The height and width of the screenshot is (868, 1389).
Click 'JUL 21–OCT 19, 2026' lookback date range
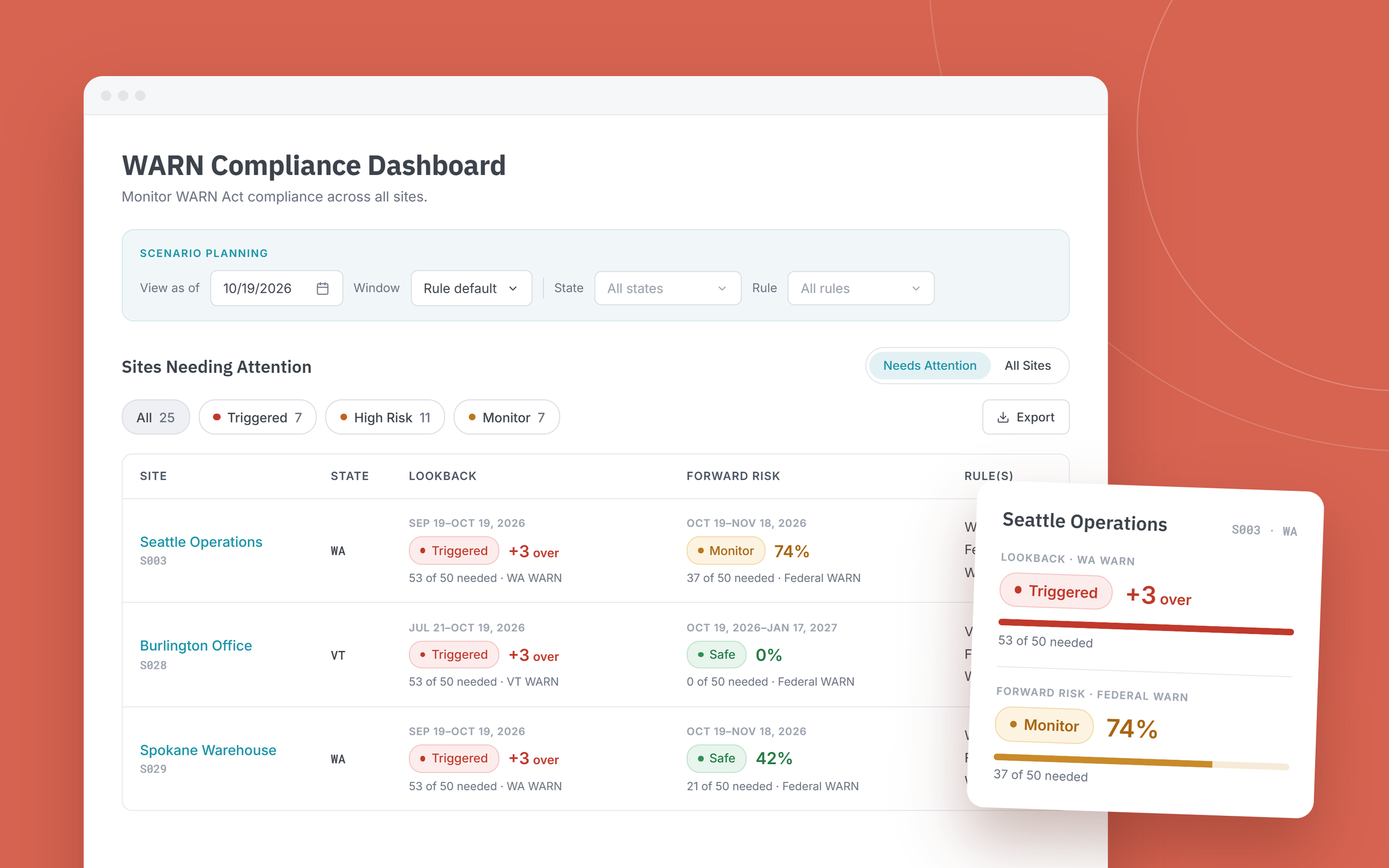click(x=467, y=628)
